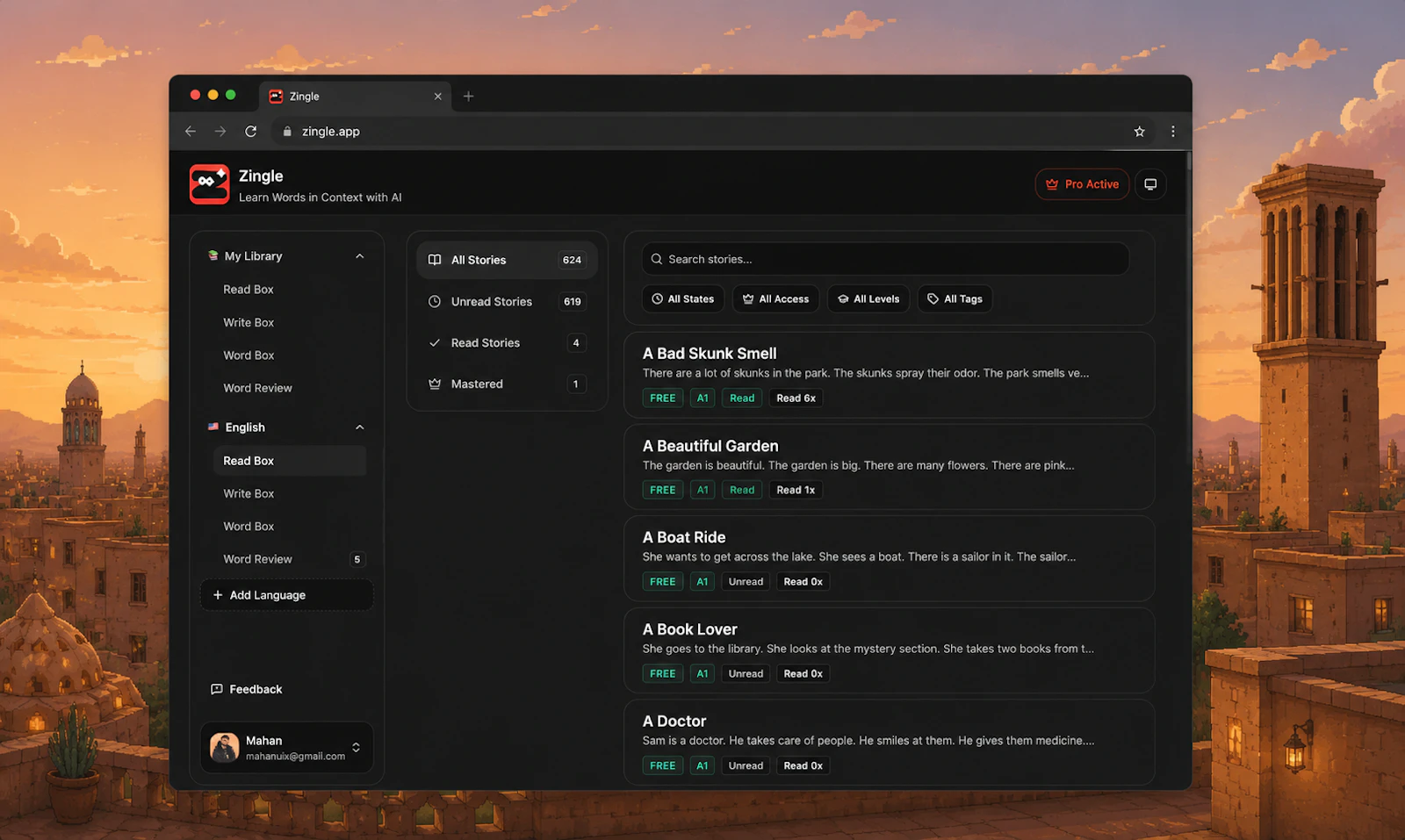Screen dimensions: 1405x840
Task: Go forward with browser forward arrow
Action: tap(220, 132)
